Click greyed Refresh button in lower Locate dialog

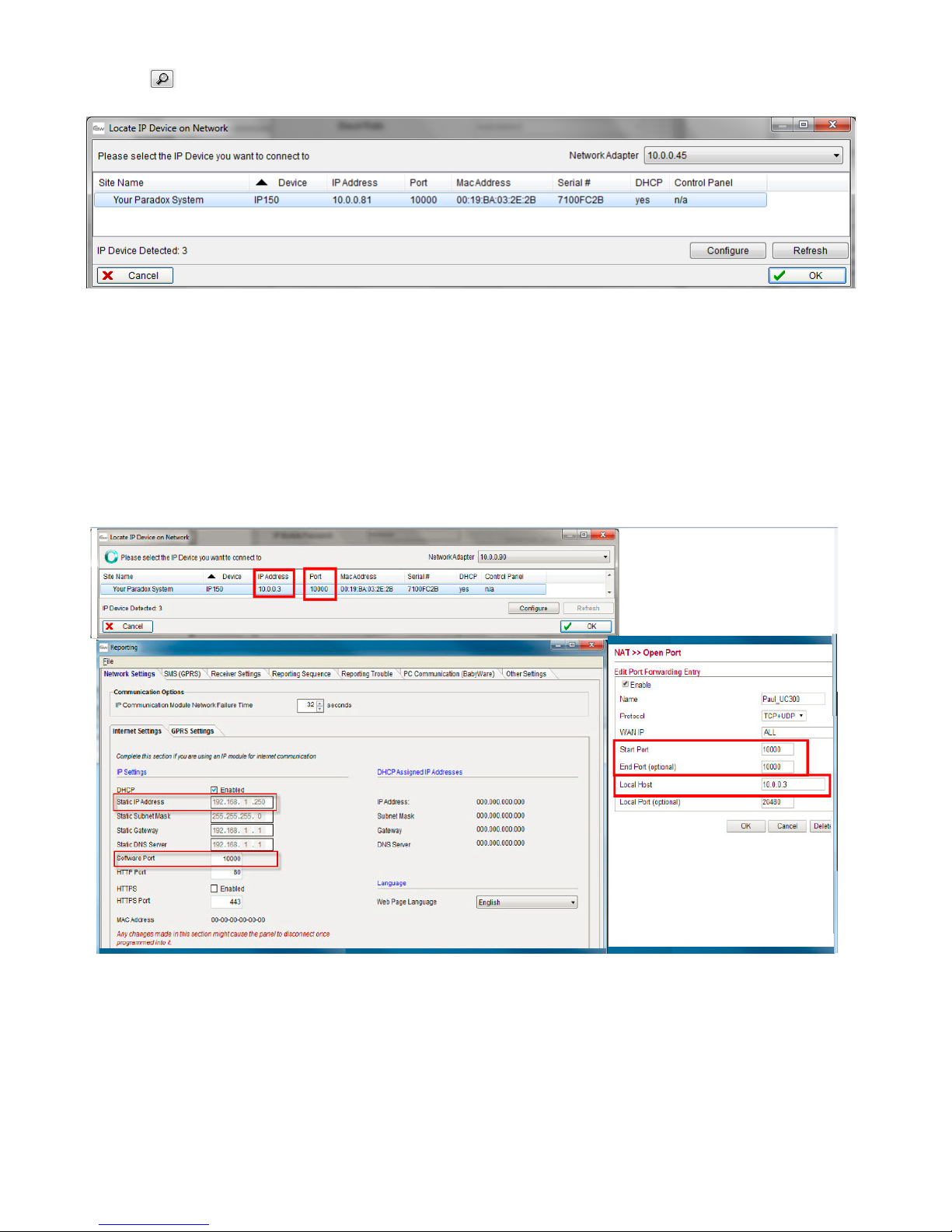tap(588, 608)
